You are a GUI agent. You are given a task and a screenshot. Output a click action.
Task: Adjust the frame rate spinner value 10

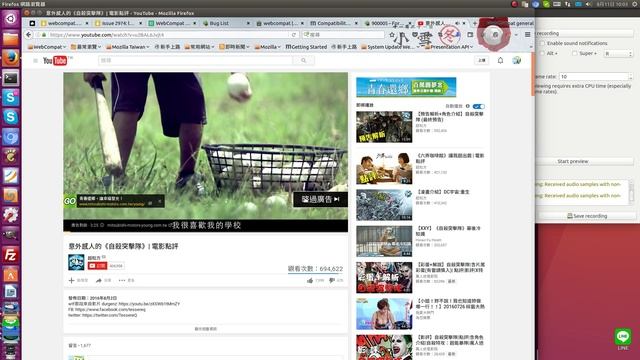596,76
